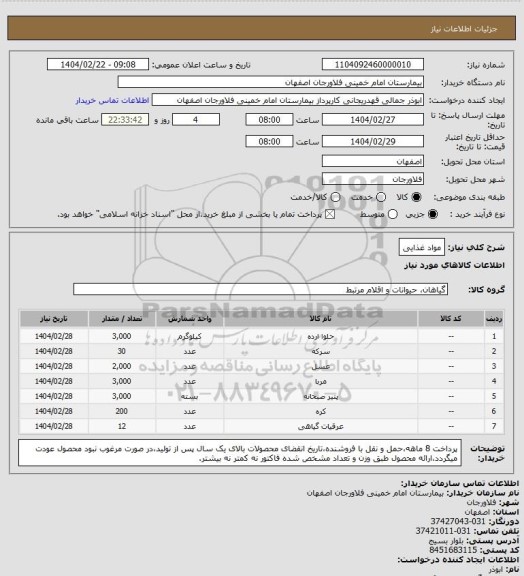This screenshot has height=576, width=524.
Task: Click the delivery province field اصفهان
Action: point(373,161)
